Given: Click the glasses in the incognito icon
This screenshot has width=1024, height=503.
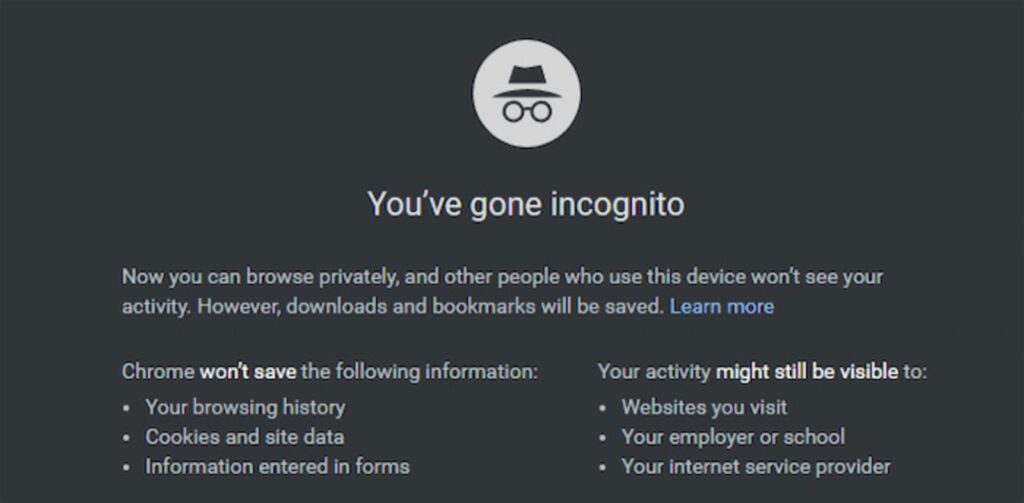Looking at the screenshot, I should click(525, 111).
